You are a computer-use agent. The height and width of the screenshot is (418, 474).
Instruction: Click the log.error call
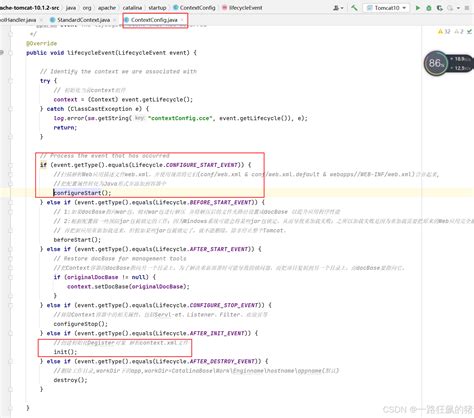pyautogui.click(x=68, y=118)
